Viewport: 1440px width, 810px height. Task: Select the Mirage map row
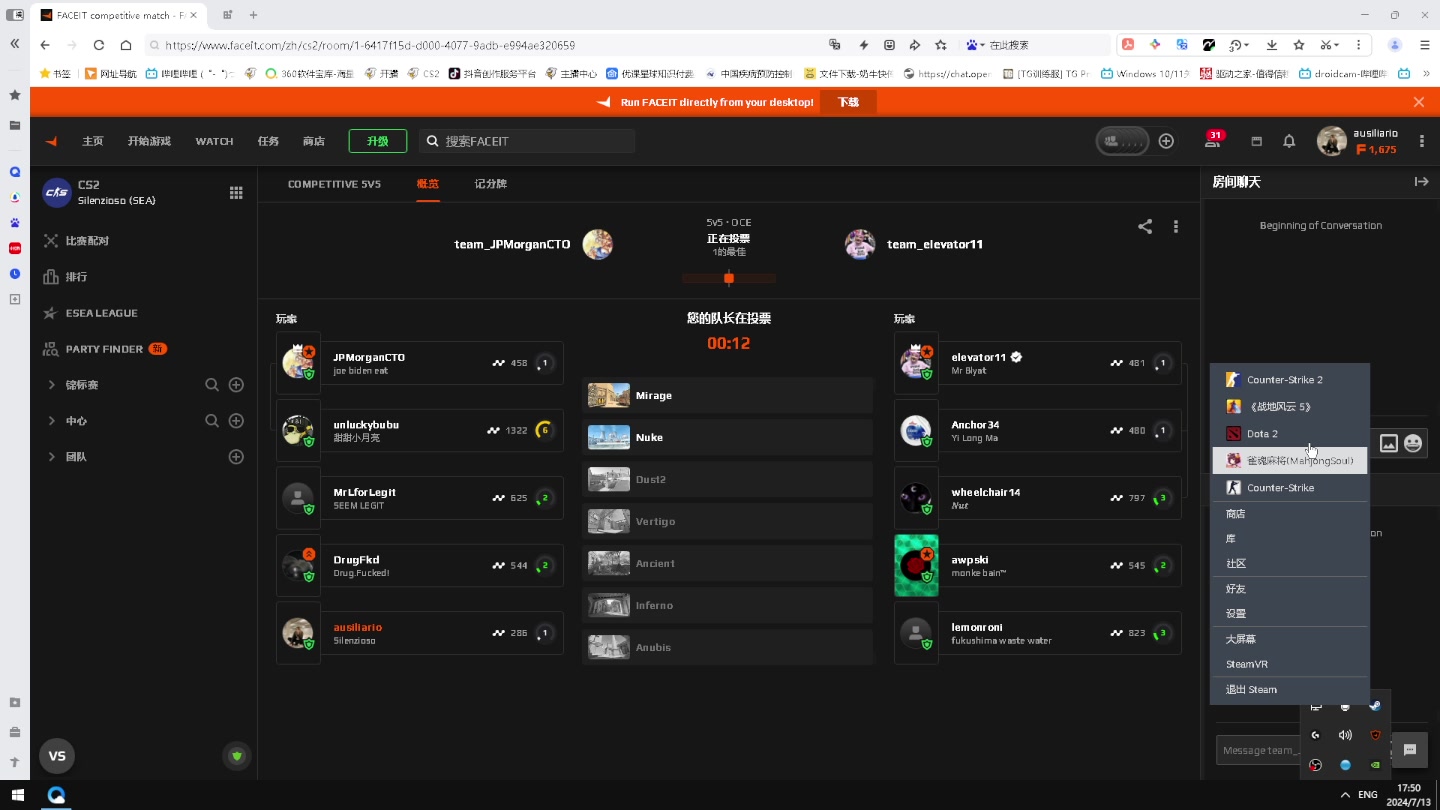[727, 396]
